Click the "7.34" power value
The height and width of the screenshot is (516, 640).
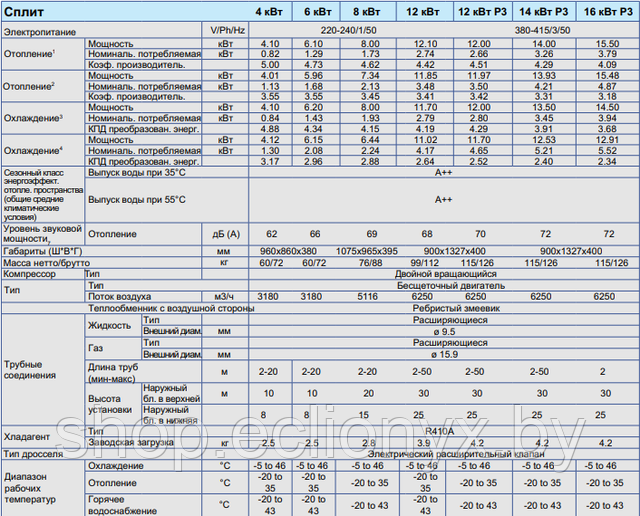(370, 76)
